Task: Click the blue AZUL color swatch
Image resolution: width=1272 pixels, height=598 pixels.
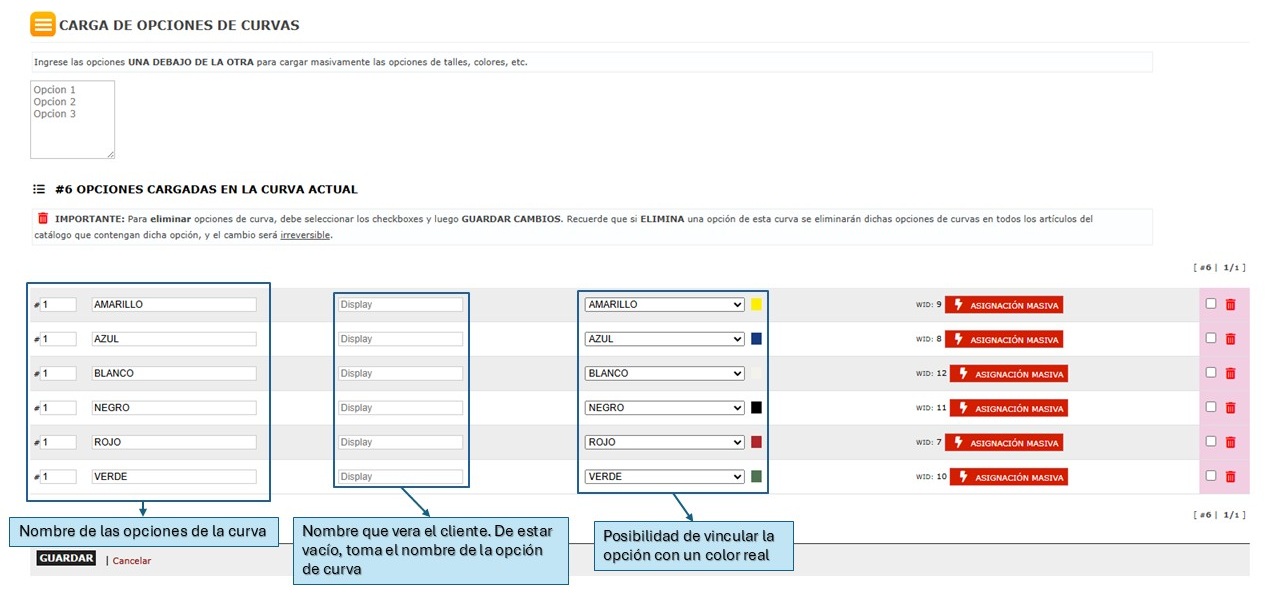Action: tap(757, 339)
